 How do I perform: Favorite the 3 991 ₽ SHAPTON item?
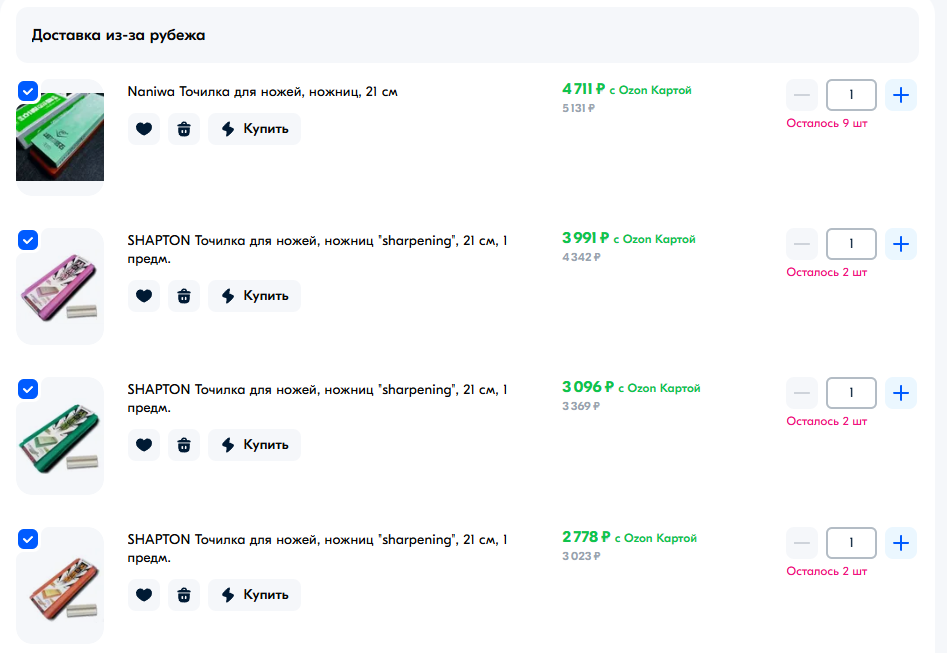pos(144,296)
